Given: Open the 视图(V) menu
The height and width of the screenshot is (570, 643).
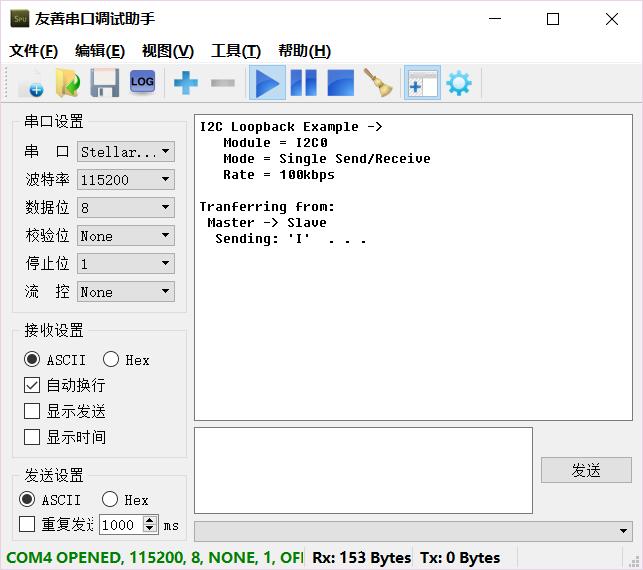Looking at the screenshot, I should pyautogui.click(x=168, y=51).
